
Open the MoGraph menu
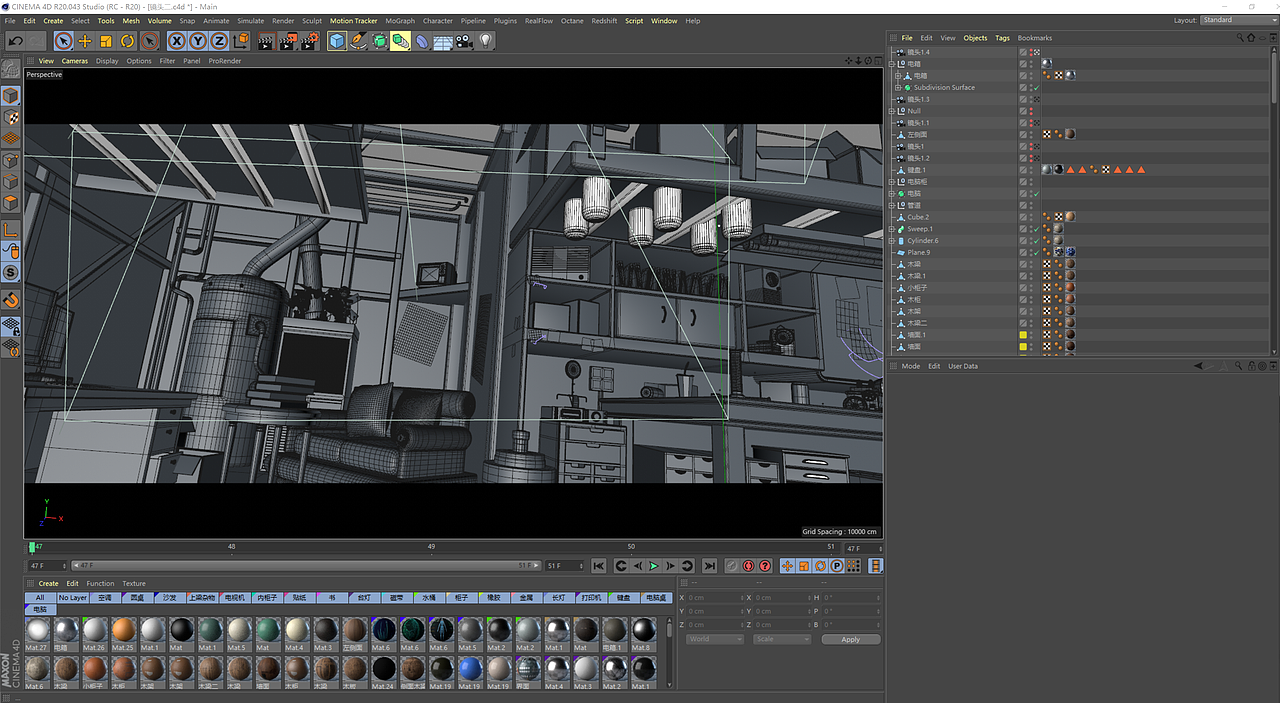[x=400, y=20]
